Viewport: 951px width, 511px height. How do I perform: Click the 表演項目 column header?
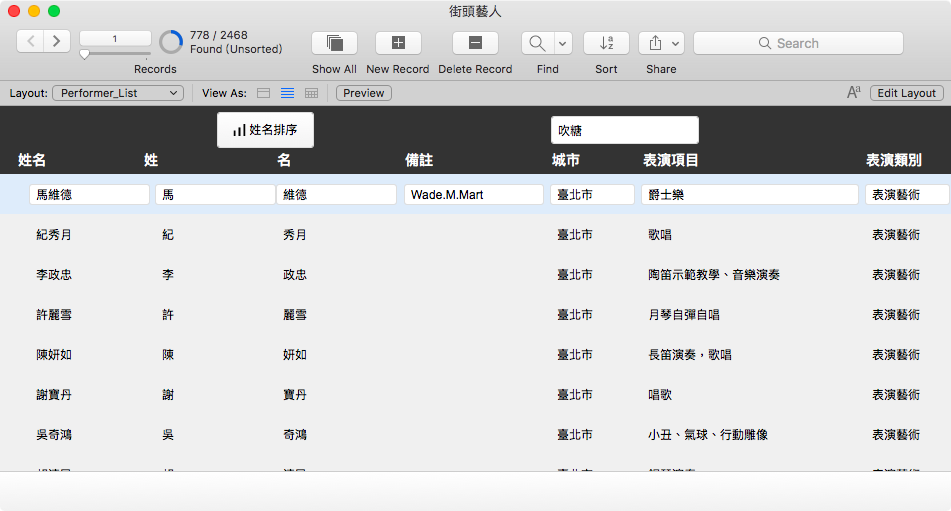[671, 160]
